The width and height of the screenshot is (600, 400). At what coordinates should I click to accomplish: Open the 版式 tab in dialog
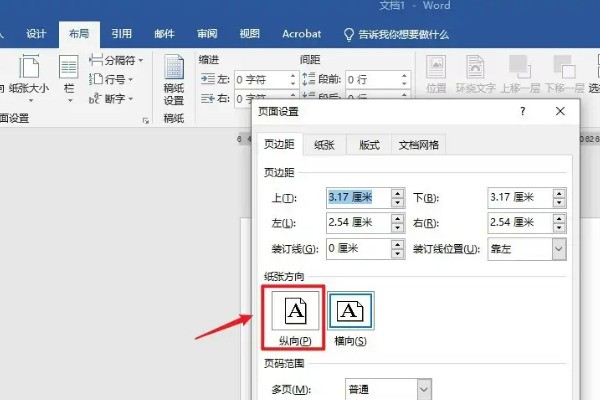click(x=369, y=145)
